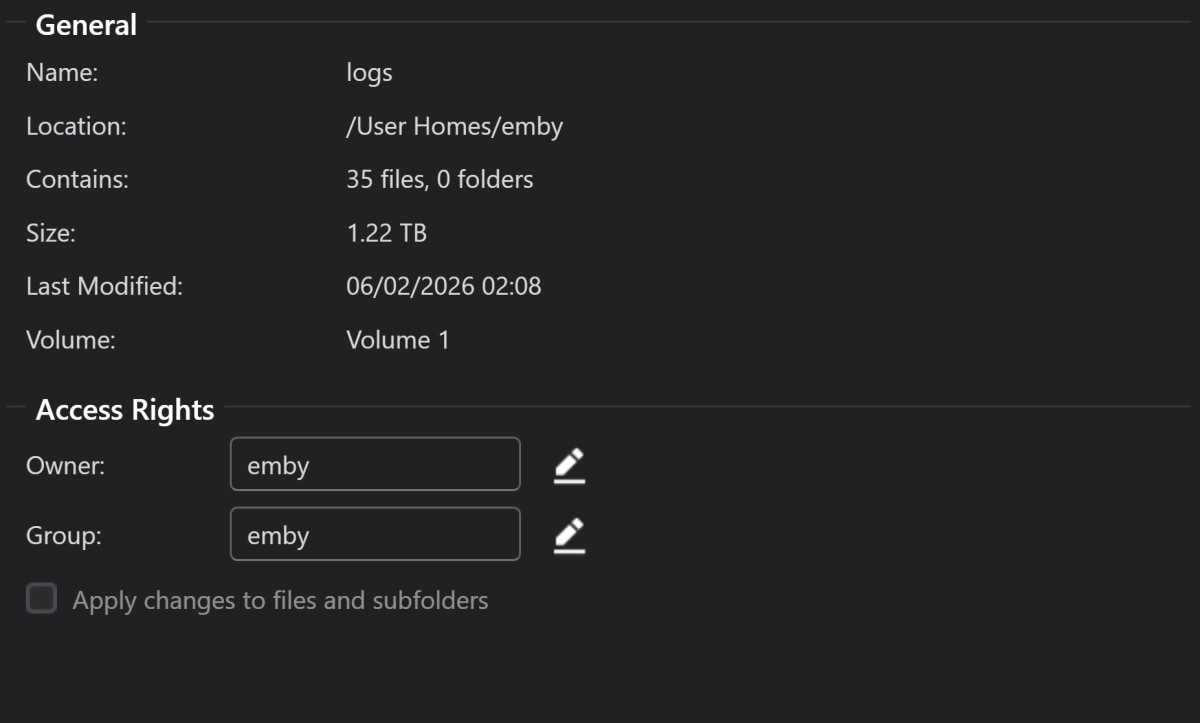The height and width of the screenshot is (723, 1200).
Task: Click the location path /User Homes/emby
Action: [x=454, y=127]
